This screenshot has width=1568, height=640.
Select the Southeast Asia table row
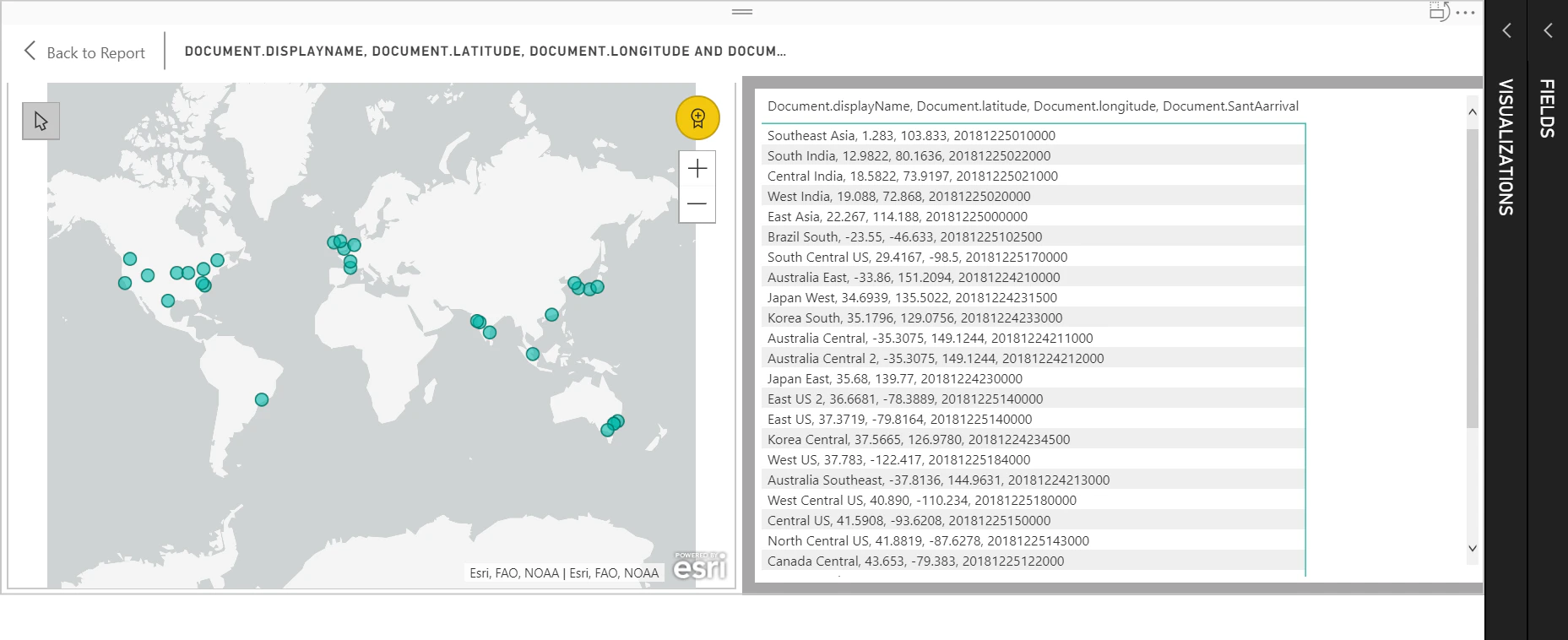click(x=1034, y=135)
